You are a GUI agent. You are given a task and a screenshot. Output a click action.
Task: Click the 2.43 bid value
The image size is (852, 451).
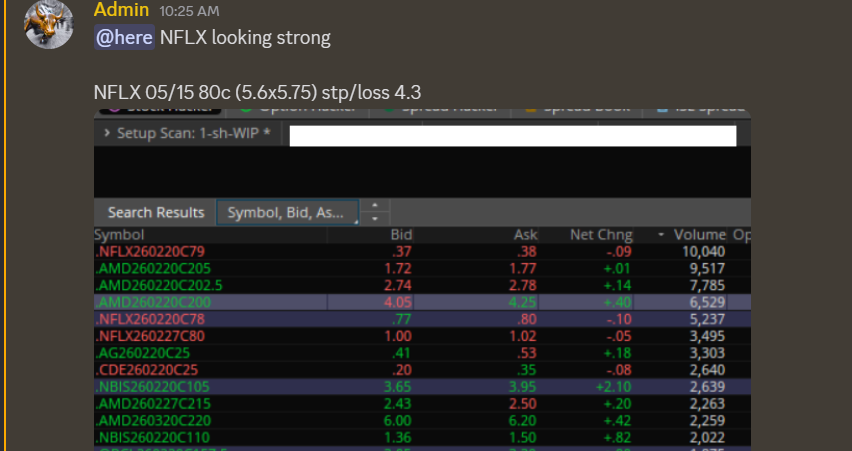tap(398, 404)
